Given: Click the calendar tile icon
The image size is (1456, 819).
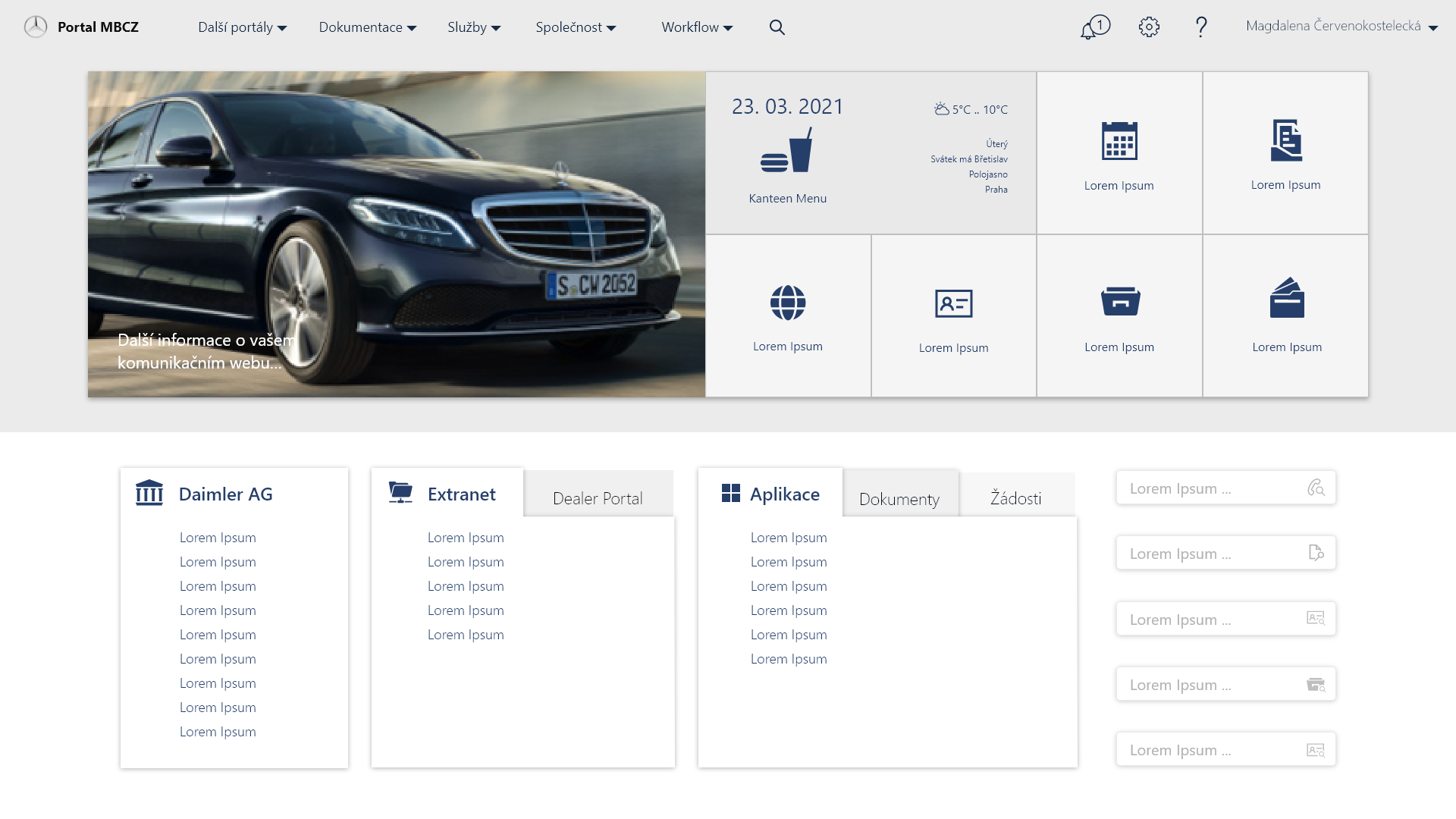Looking at the screenshot, I should click(x=1119, y=141).
